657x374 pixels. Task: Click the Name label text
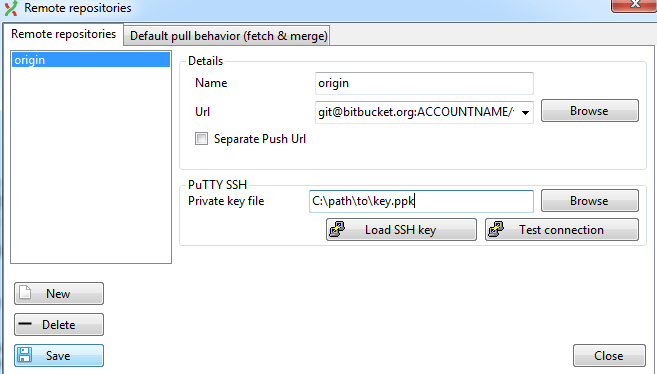[211, 83]
